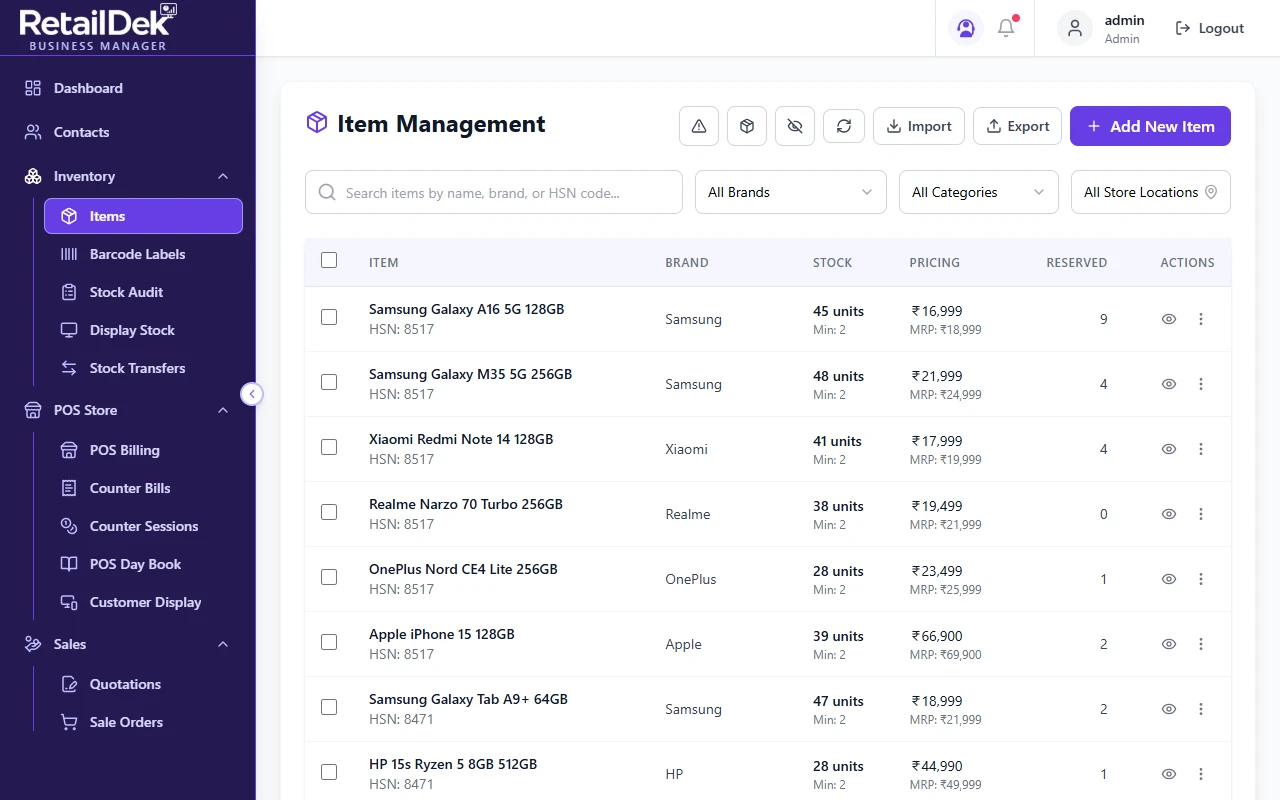Screen dimensions: 1280x800
Task: Check the OnePlus Nord CE4 Lite row
Action: tap(329, 577)
